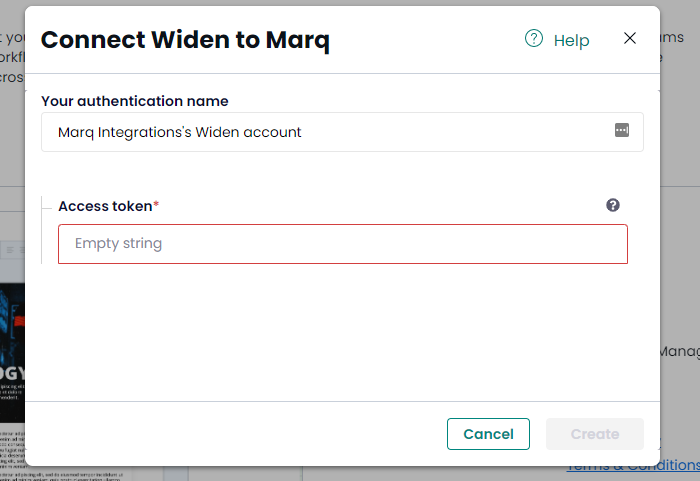Click the partially hidden Manag text on right
Image resolution: width=700 pixels, height=481 pixels.
pyautogui.click(x=680, y=351)
